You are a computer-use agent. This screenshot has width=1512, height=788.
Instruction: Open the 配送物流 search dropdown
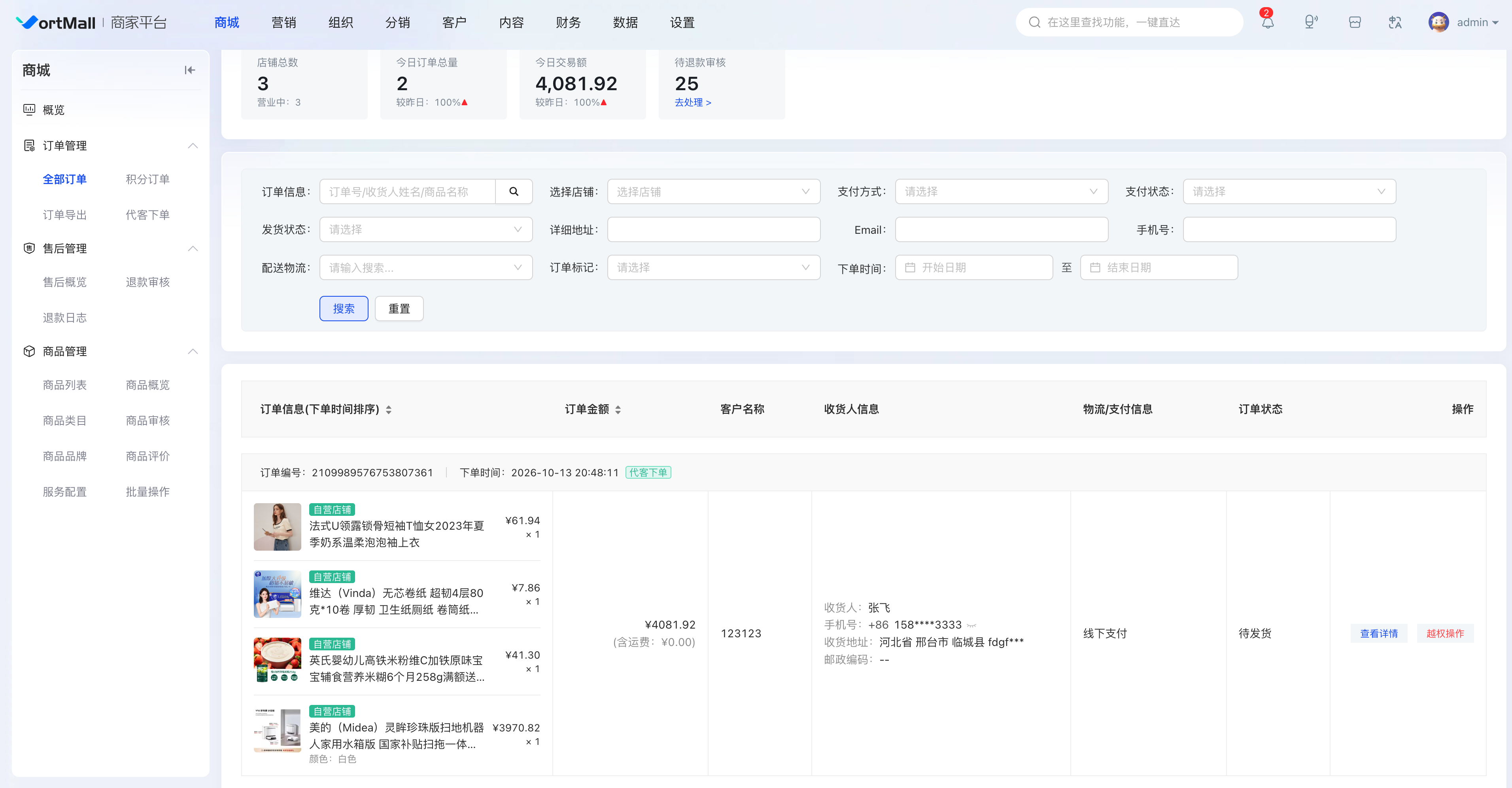425,267
